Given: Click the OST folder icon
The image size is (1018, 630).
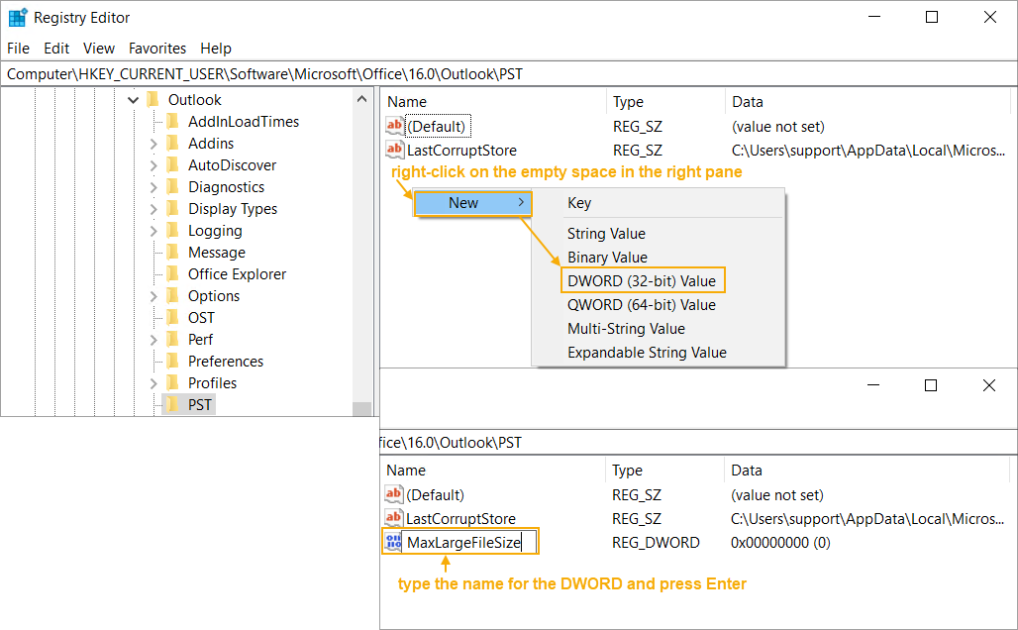Looking at the screenshot, I should click(173, 317).
